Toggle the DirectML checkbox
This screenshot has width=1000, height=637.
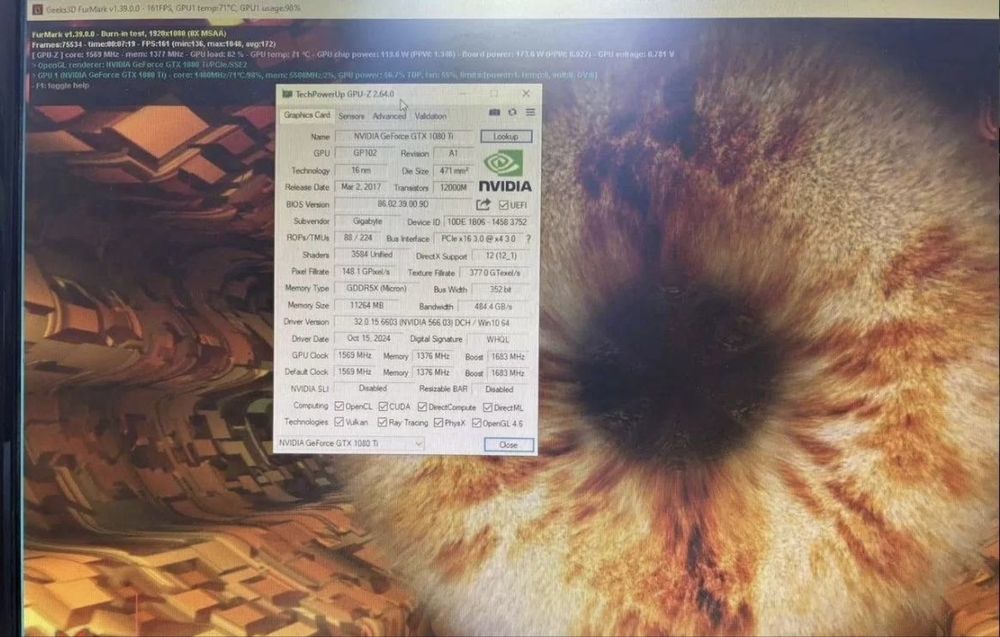(x=487, y=407)
